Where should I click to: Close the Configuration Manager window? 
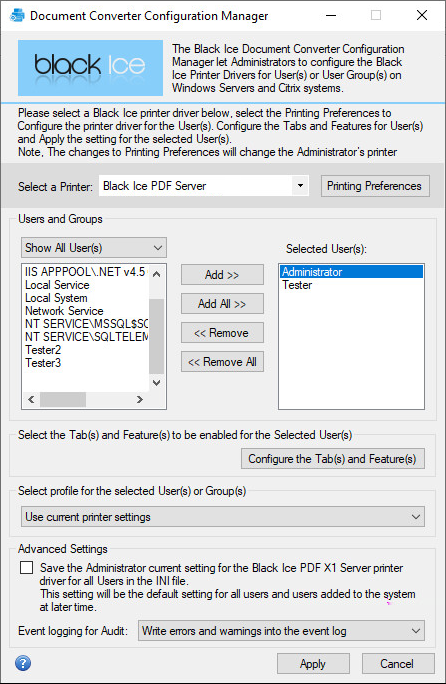422,15
